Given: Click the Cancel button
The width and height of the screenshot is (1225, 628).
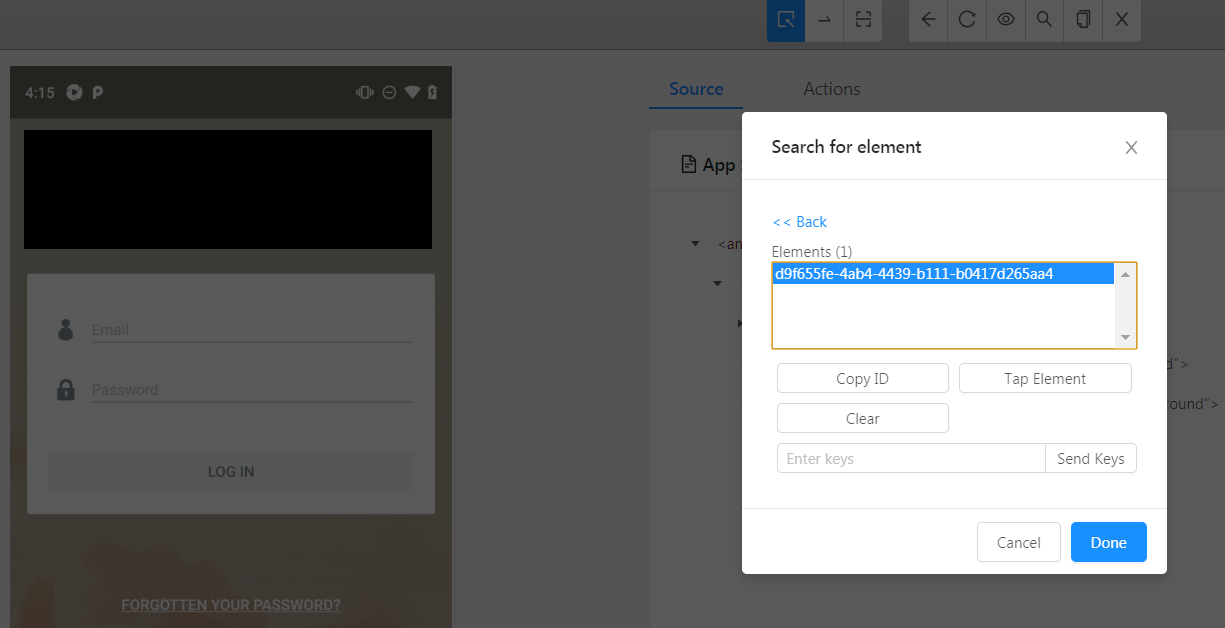Looking at the screenshot, I should coord(1019,542).
